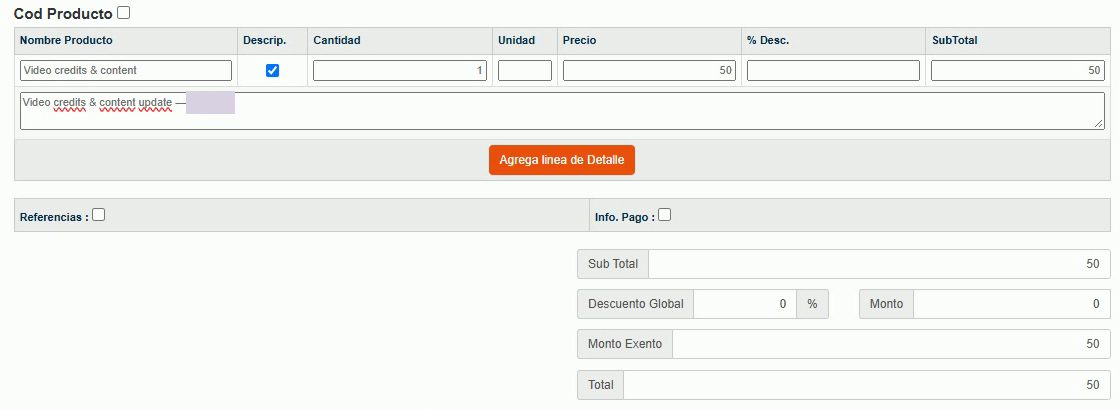Screen dimensions: 1120x410
Task: Click the Monto label
Action: (886, 304)
